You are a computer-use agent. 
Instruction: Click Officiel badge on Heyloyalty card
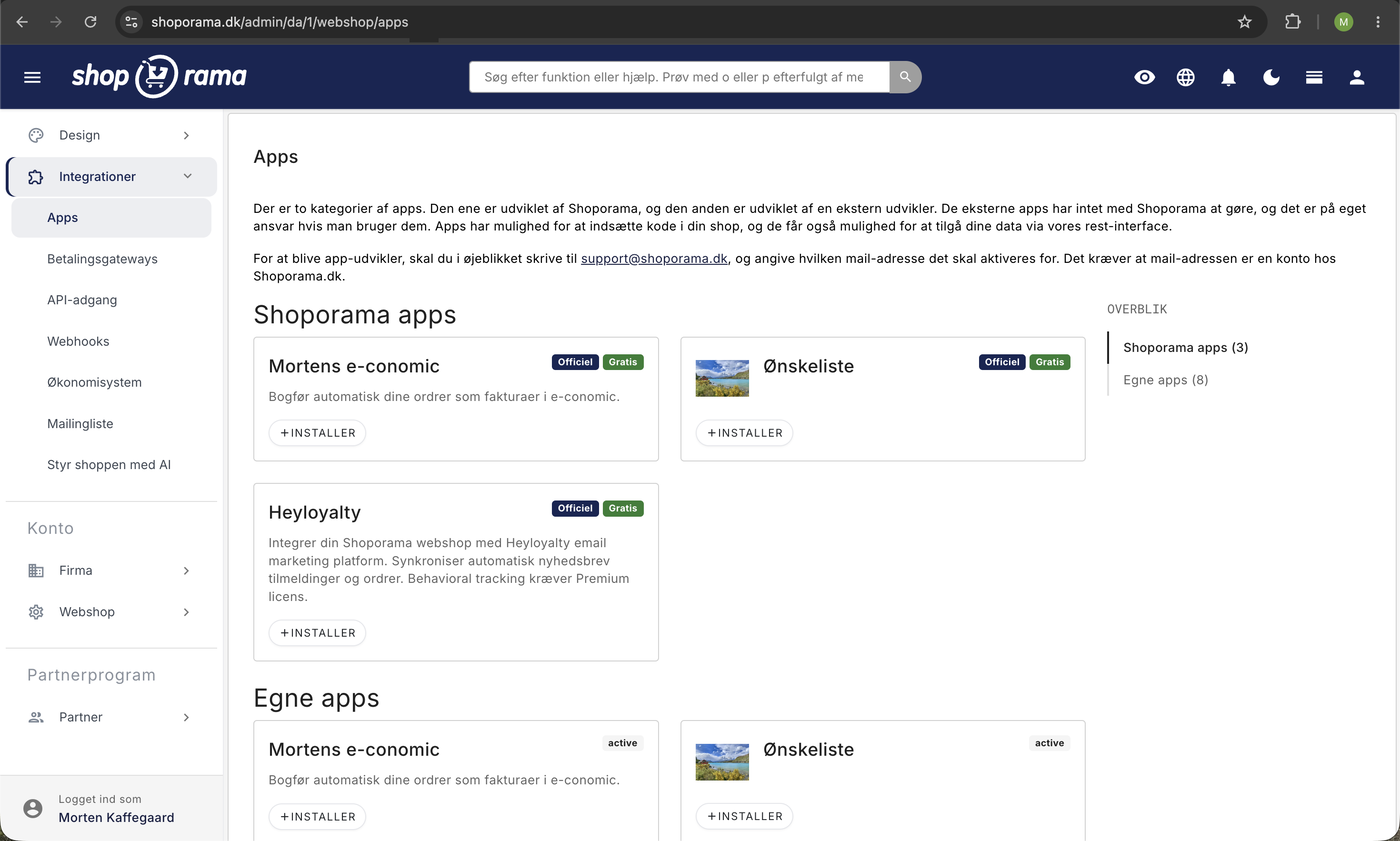[x=575, y=508]
